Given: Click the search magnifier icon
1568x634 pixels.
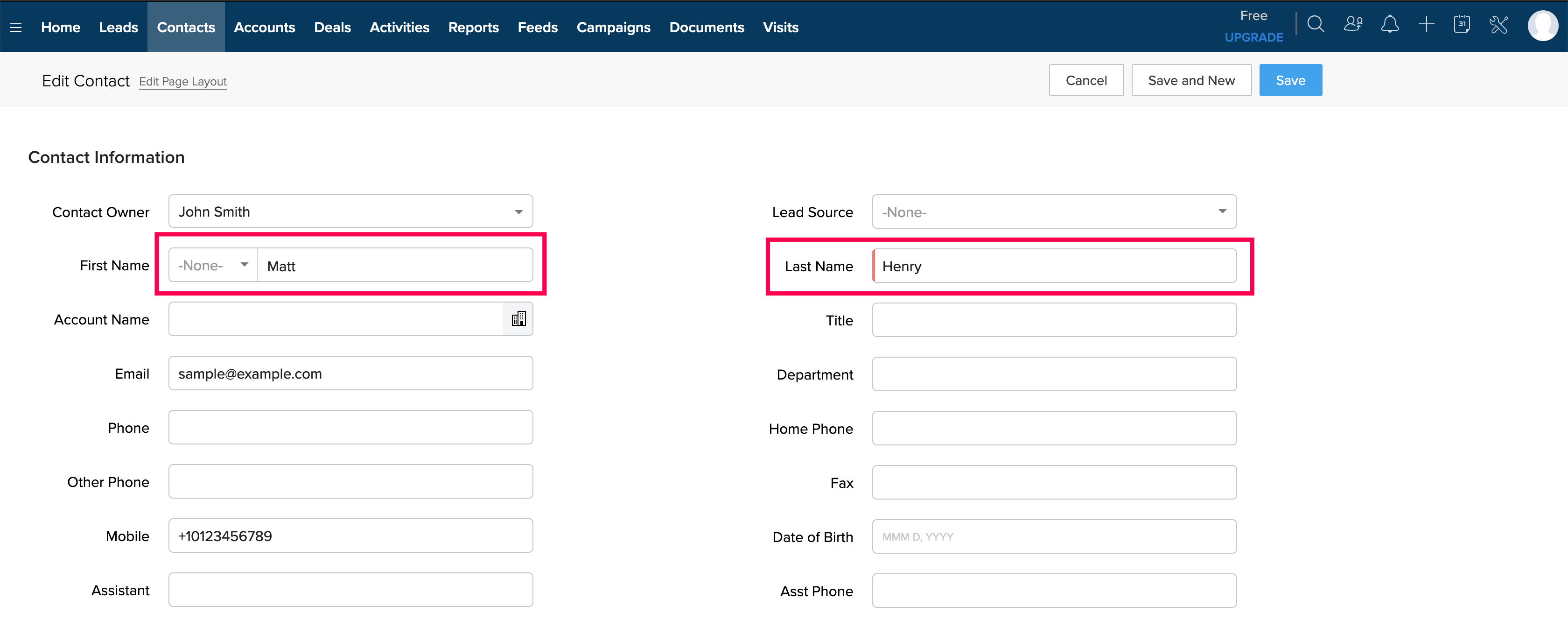Looking at the screenshot, I should [x=1316, y=25].
